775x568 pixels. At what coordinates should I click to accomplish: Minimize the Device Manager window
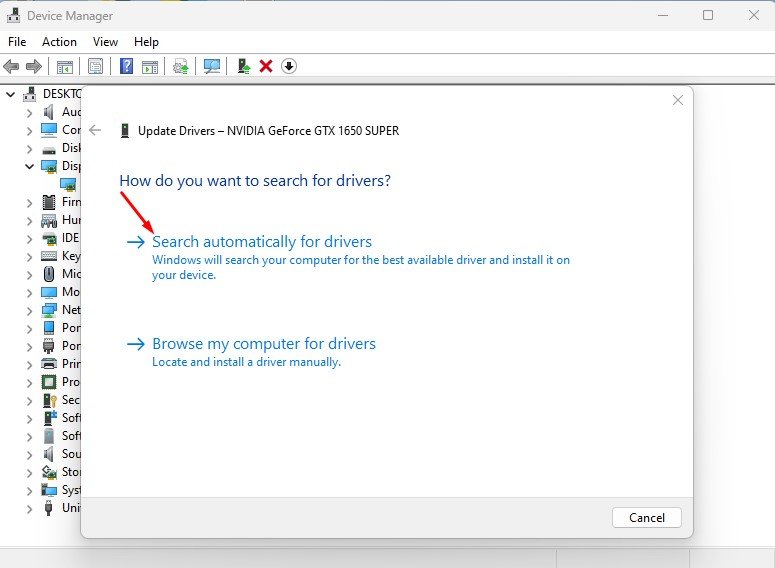(663, 15)
